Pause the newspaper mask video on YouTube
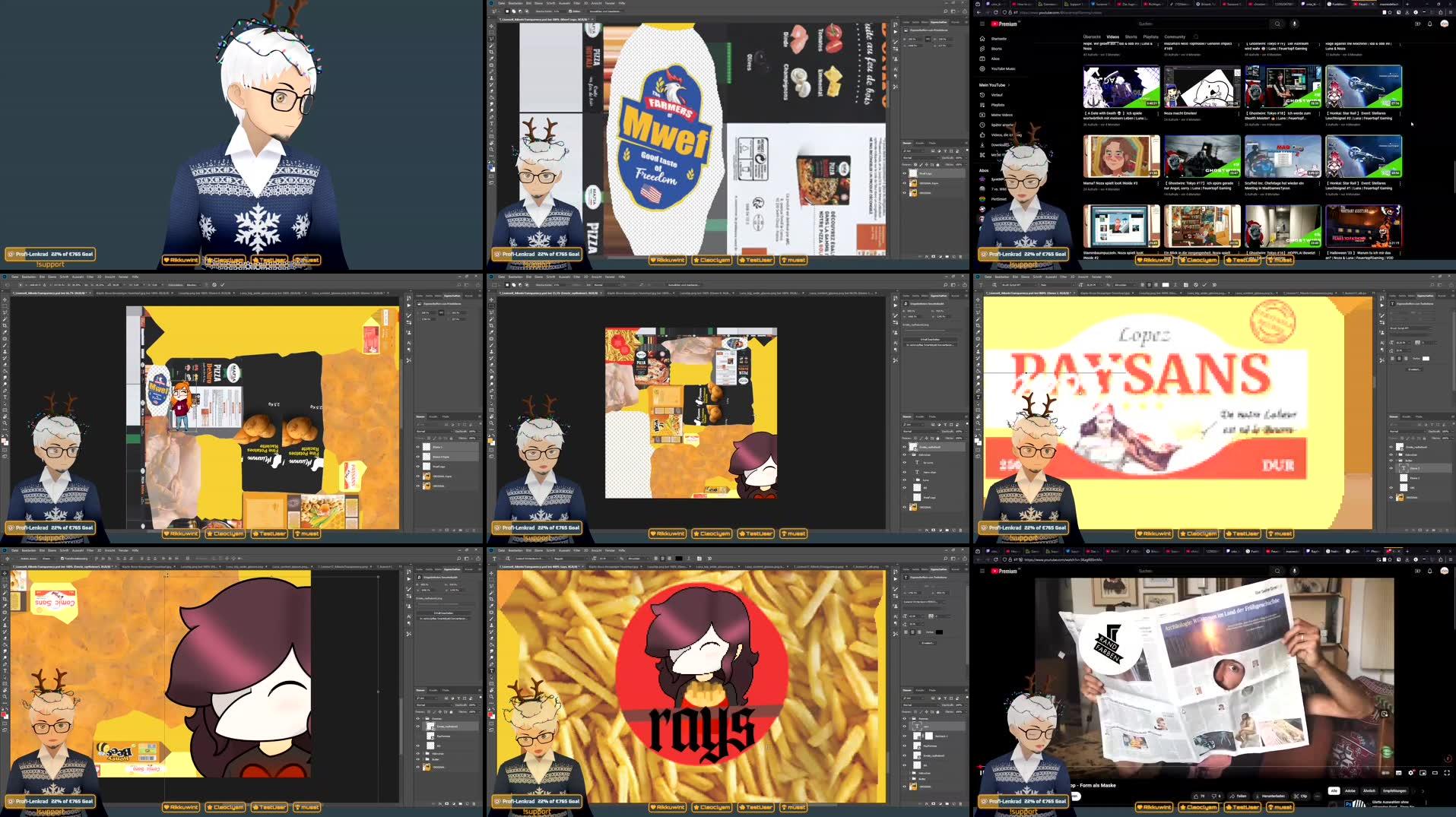1456x817 pixels. coord(982,772)
